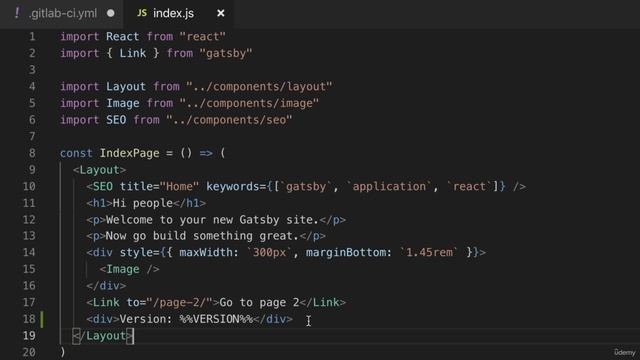Click the IndexPage constant name
Image resolution: width=640 pixels, height=360 pixels.
tap(129, 153)
